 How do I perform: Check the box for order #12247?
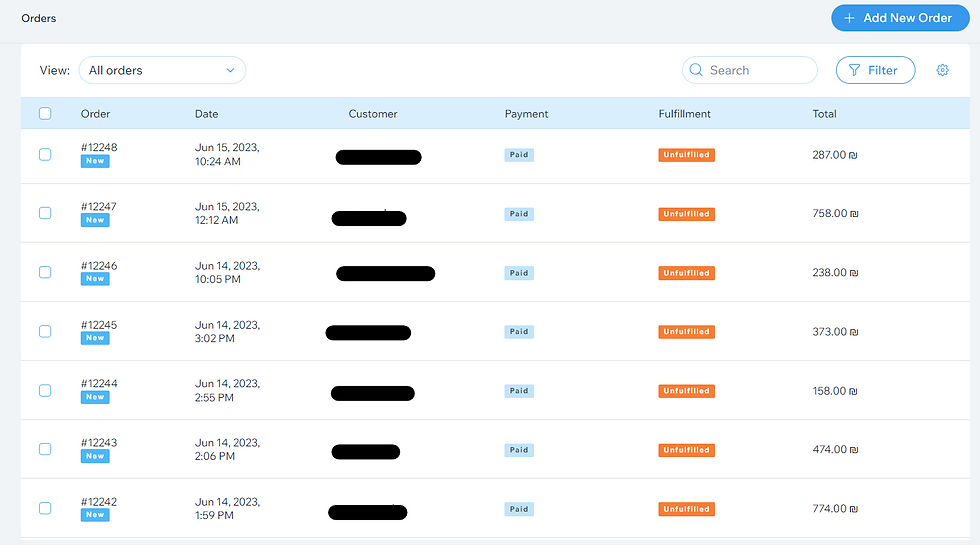tap(45, 213)
